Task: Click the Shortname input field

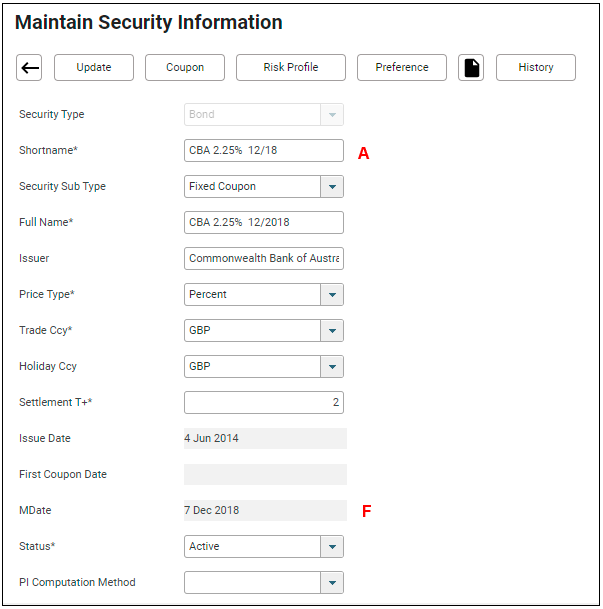Action: coord(264,151)
